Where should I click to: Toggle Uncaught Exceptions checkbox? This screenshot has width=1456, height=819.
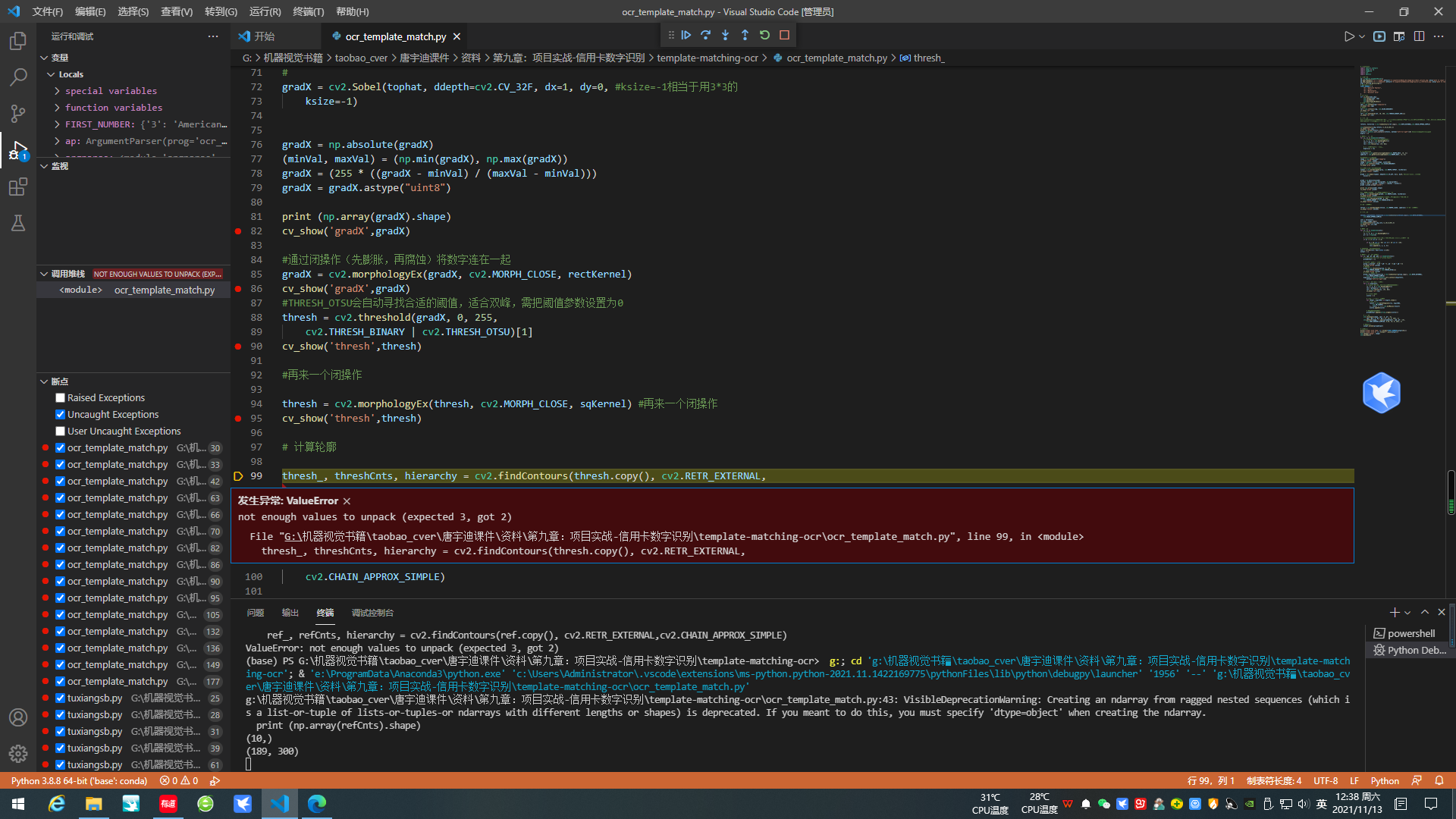pyautogui.click(x=60, y=415)
